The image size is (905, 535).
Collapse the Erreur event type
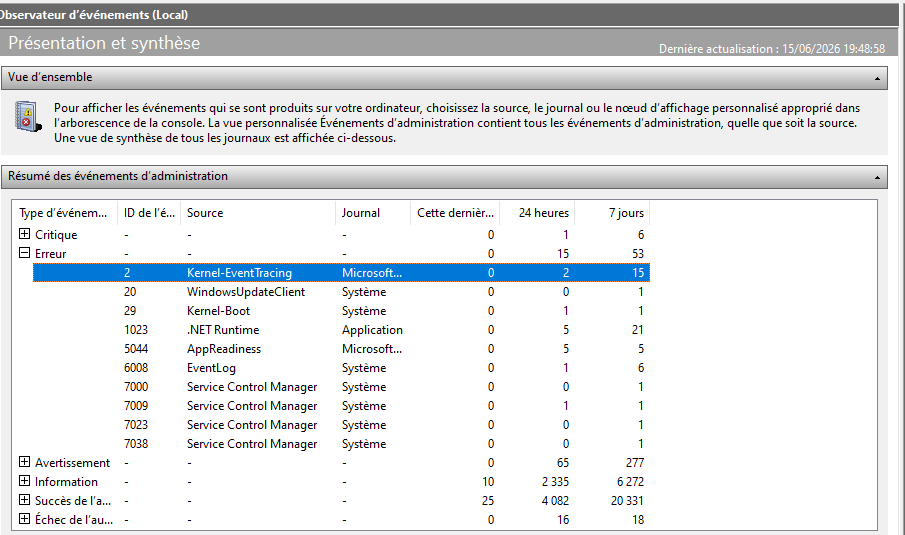24,253
